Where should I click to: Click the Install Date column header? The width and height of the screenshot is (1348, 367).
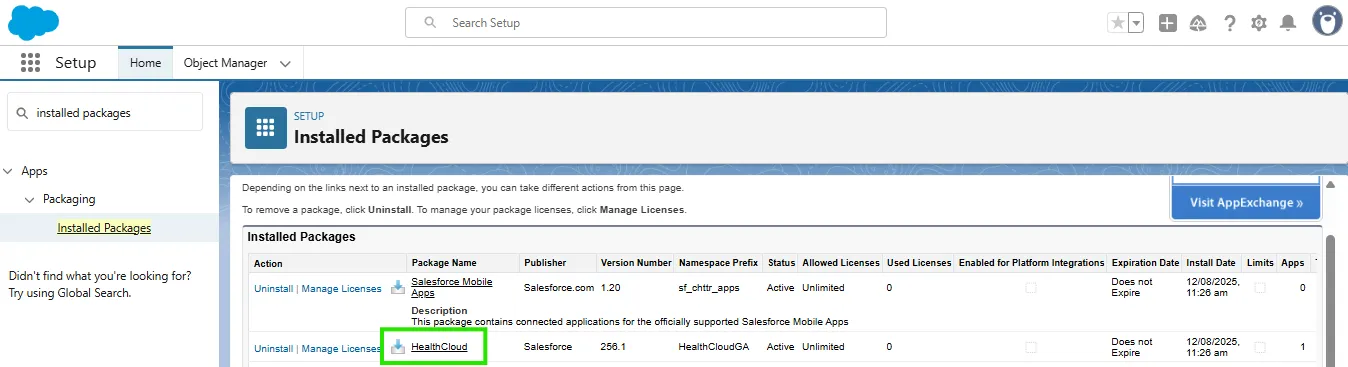pyautogui.click(x=1211, y=263)
